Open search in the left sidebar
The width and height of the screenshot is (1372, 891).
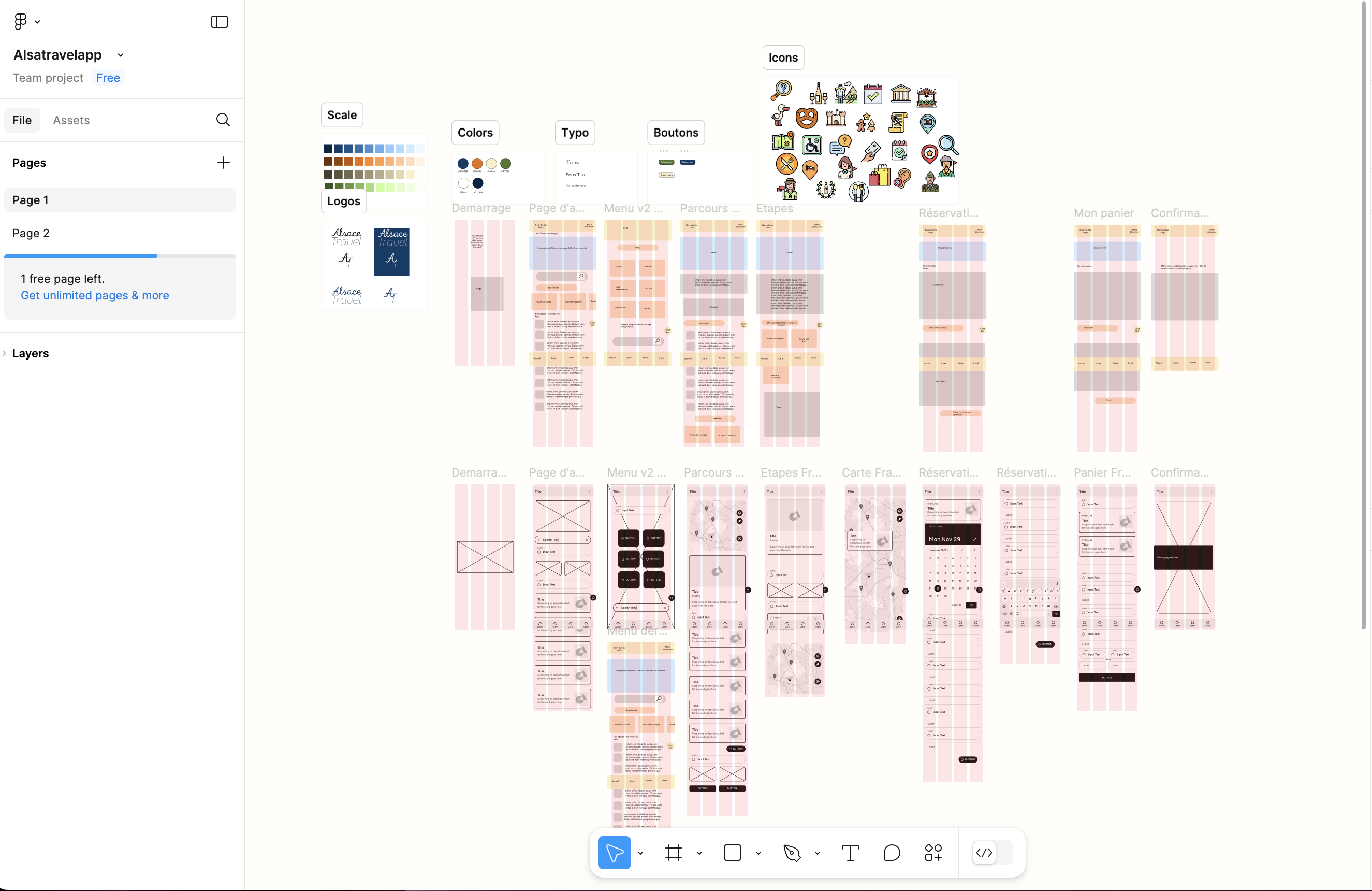coord(223,120)
